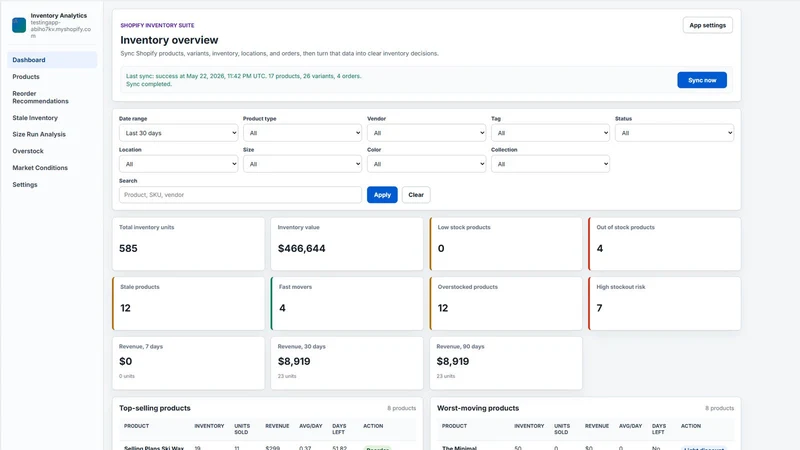Viewport: 800px width, 450px height.
Task: Open the High stockout risk card
Action: pos(664,304)
